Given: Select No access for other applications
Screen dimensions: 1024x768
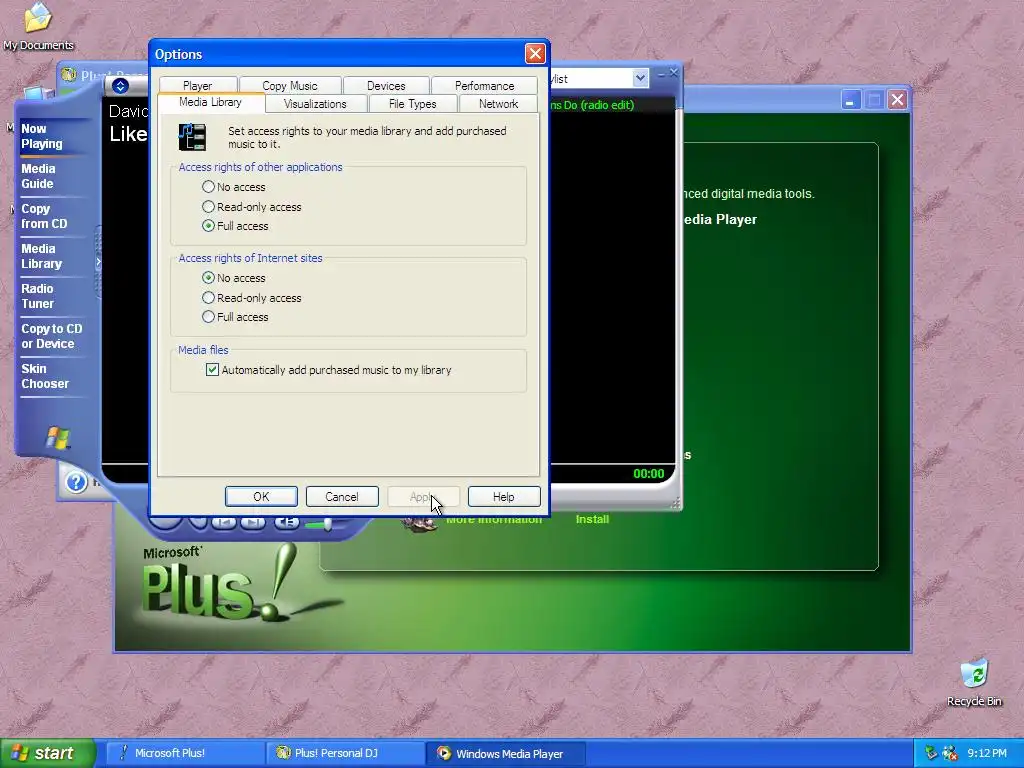Looking at the screenshot, I should pos(234,187).
